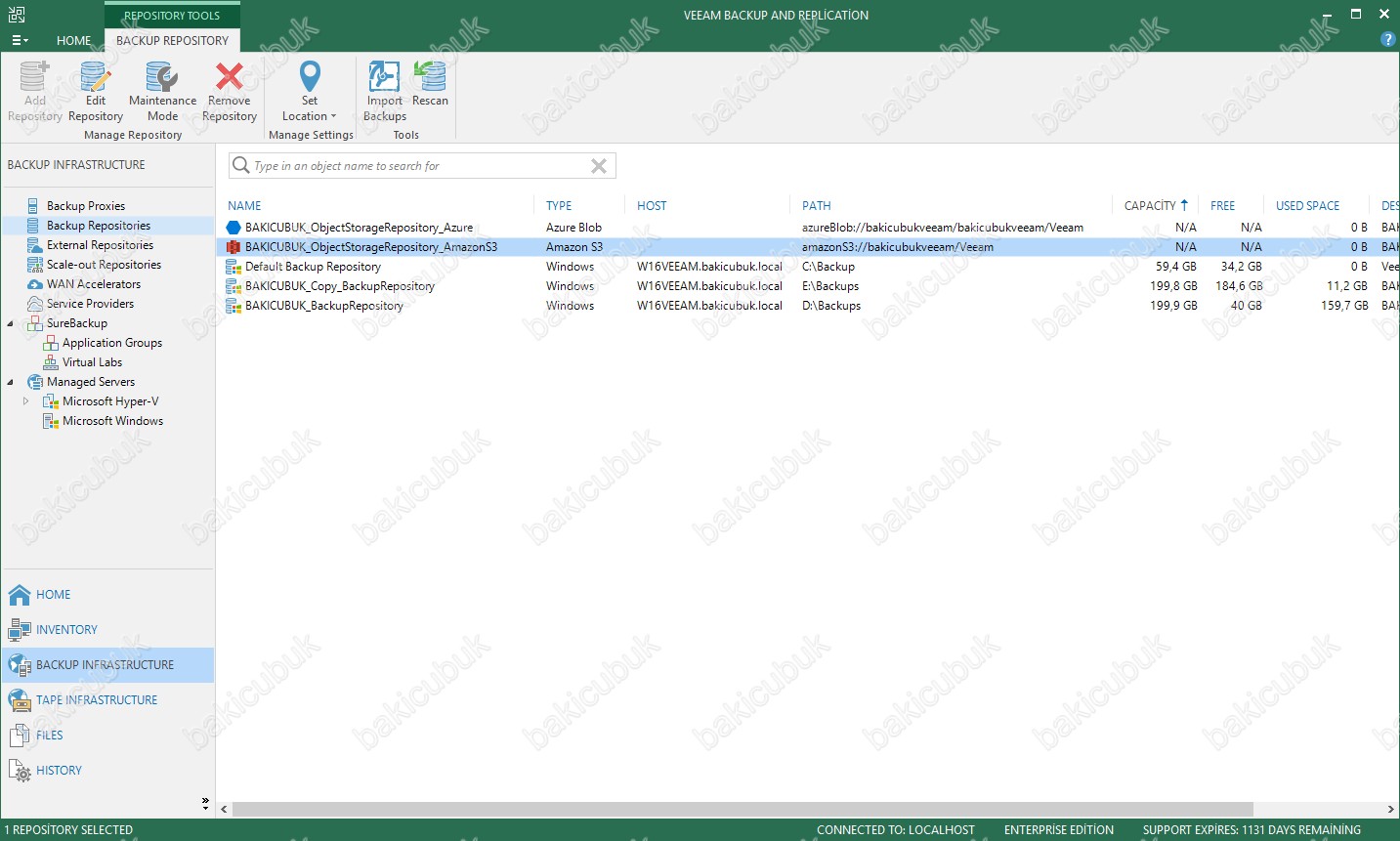Sort by the HOST column header

(652, 206)
